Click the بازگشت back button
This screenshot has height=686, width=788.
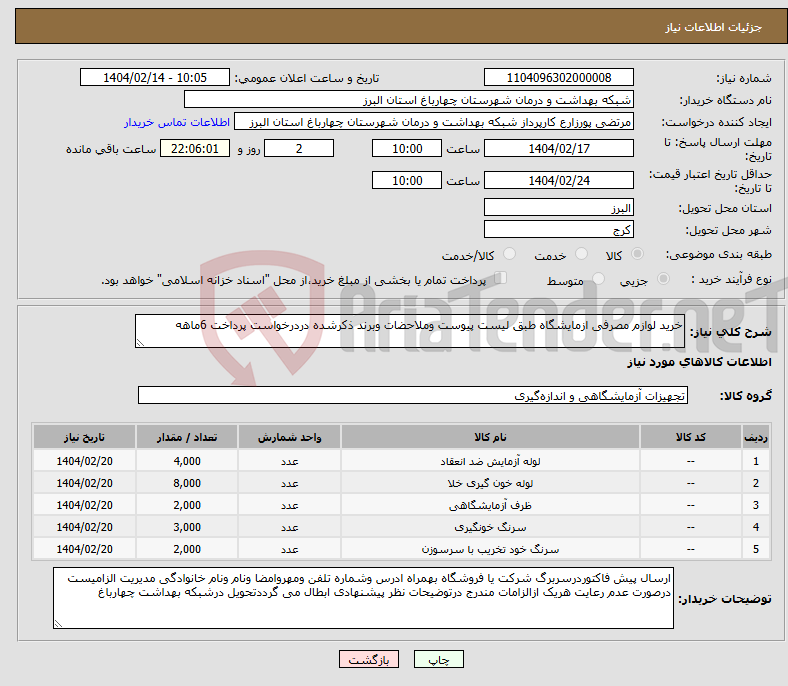click(369, 659)
